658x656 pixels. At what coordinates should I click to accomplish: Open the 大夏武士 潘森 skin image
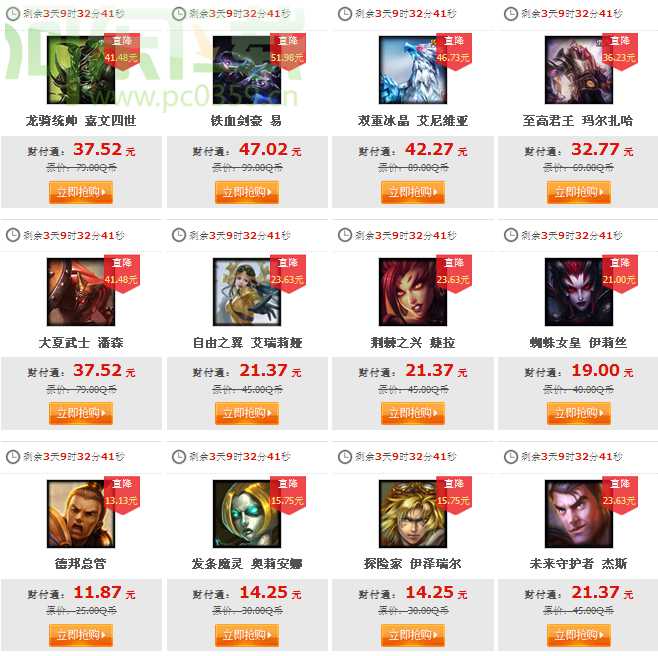(81, 292)
